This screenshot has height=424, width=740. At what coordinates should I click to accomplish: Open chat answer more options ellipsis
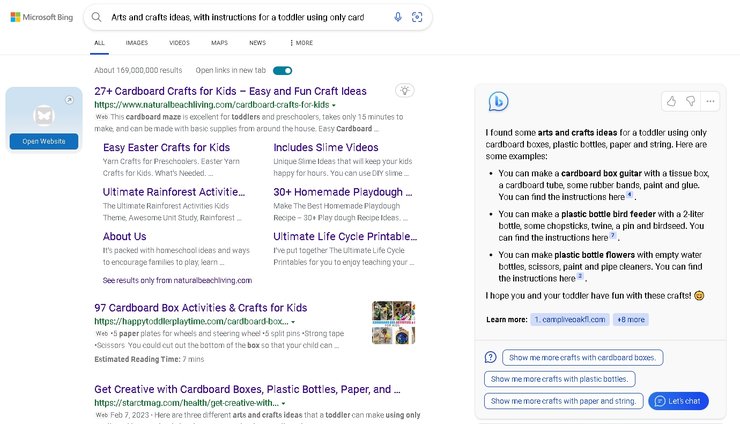click(x=710, y=101)
